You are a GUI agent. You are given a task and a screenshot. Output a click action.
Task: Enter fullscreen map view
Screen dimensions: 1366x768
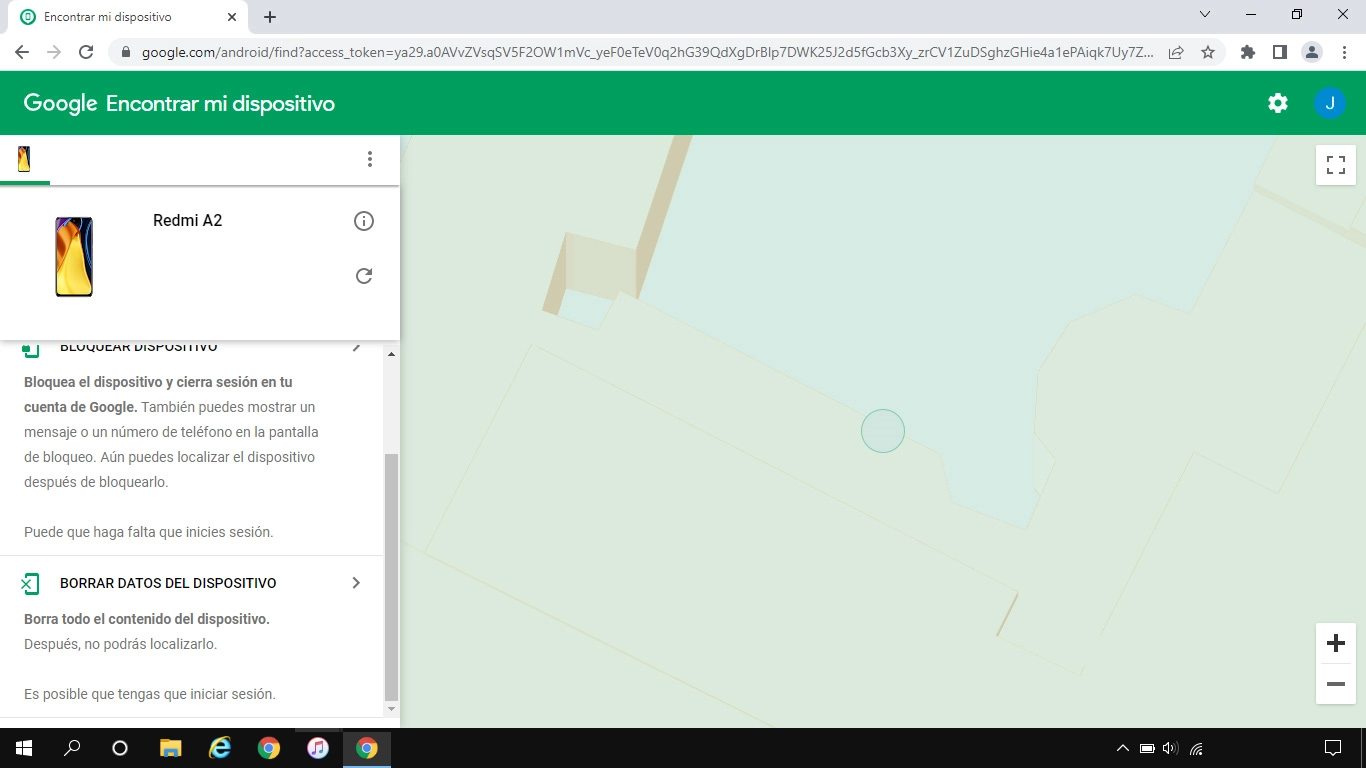[x=1335, y=164]
